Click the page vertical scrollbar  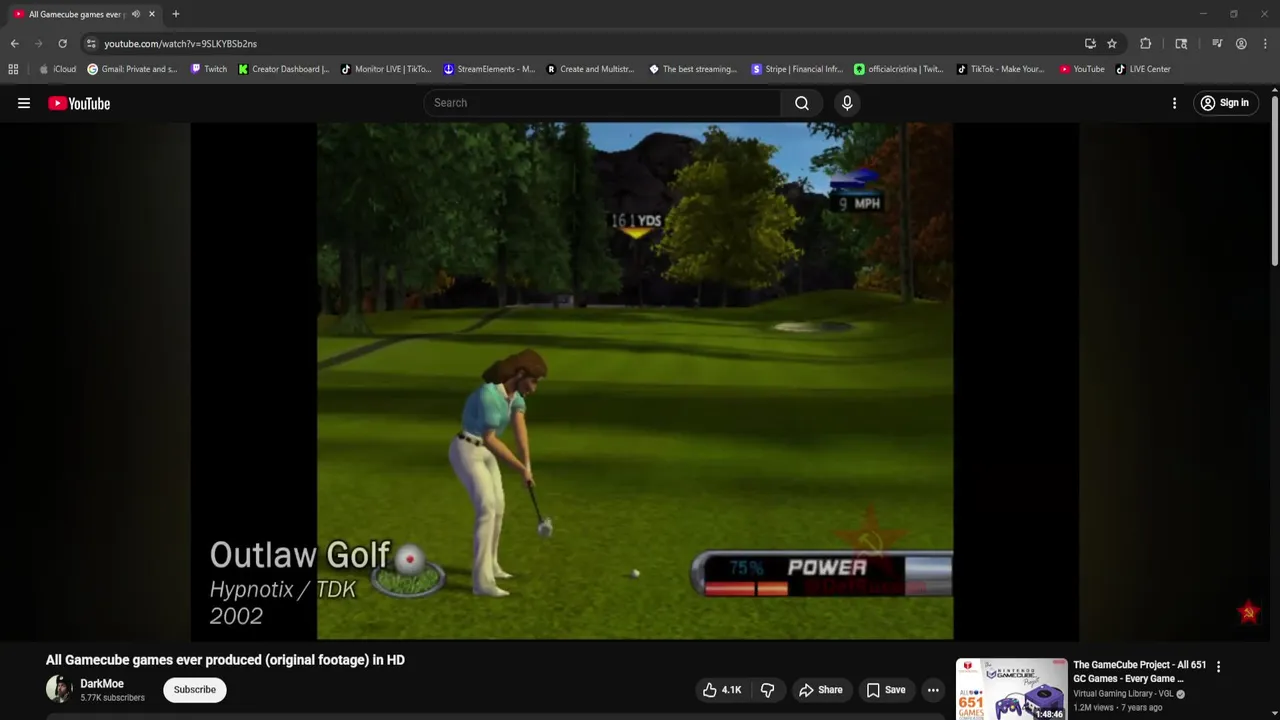(x=1275, y=180)
